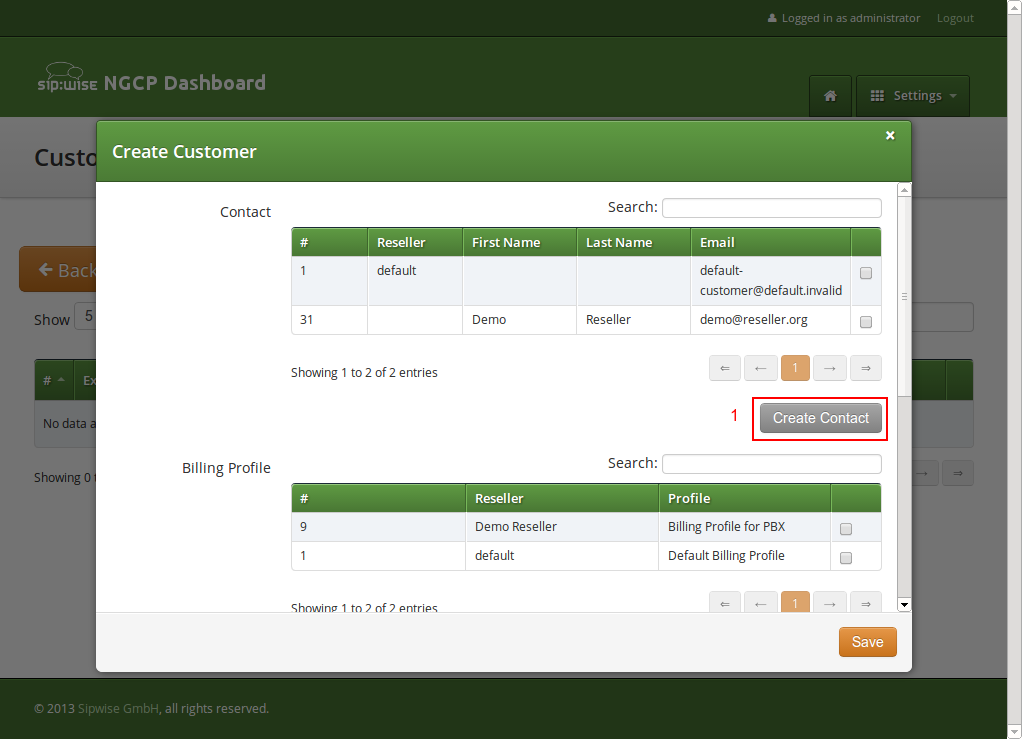This screenshot has width=1022, height=739.
Task: Click previous page arrow in Contact pagination
Action: coord(760,368)
